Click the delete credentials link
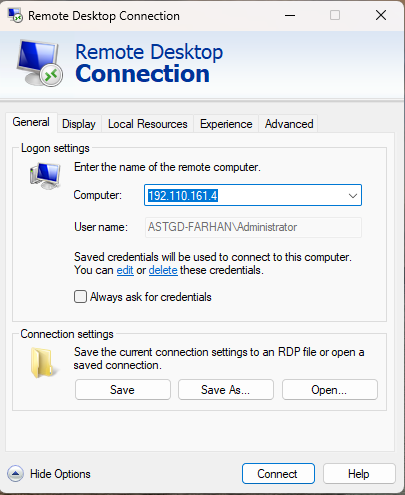The width and height of the screenshot is (405, 495). point(163,270)
